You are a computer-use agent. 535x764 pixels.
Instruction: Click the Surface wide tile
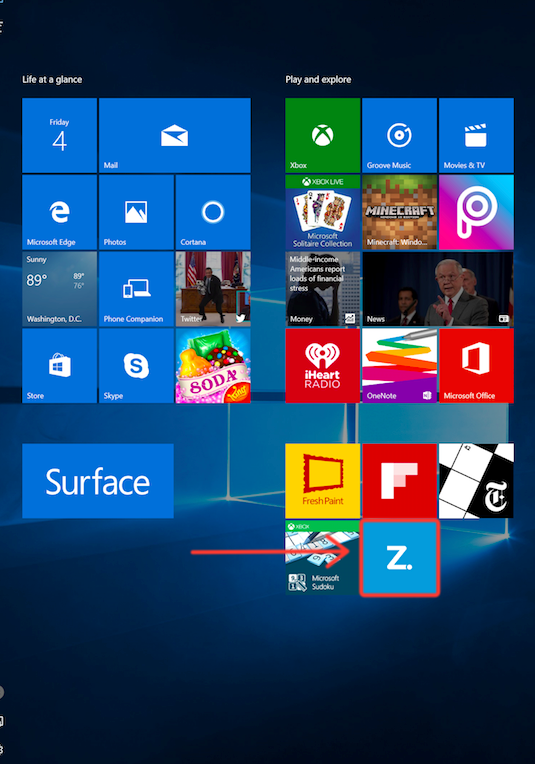[x=98, y=480]
